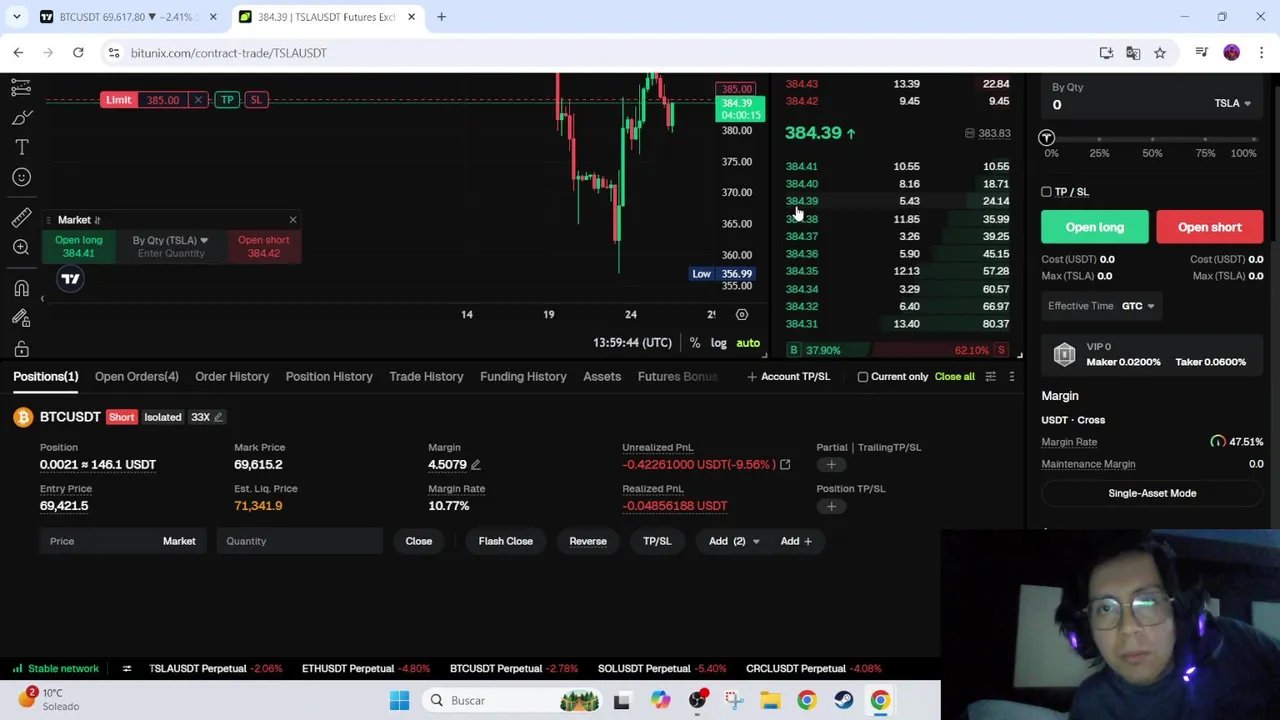Switch order type next to Market label
The image size is (1280, 720).
click(97, 220)
